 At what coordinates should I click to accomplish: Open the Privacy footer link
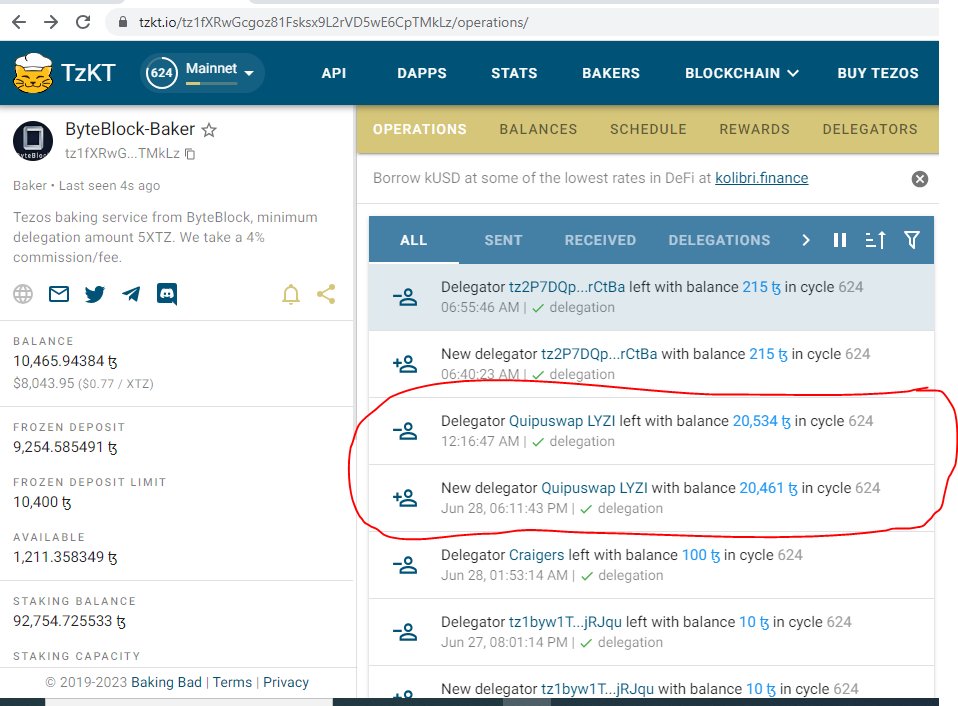click(285, 682)
